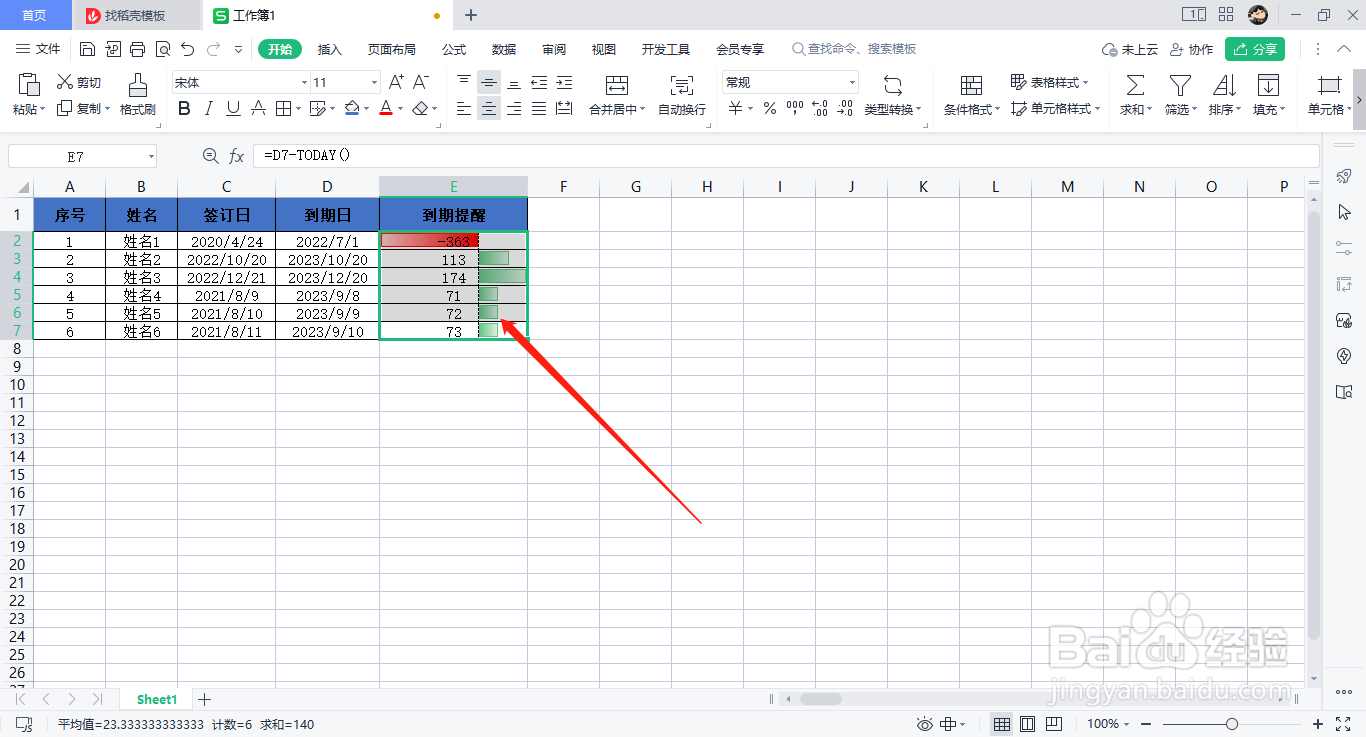Decrease indent
The height and width of the screenshot is (737, 1366).
(539, 82)
